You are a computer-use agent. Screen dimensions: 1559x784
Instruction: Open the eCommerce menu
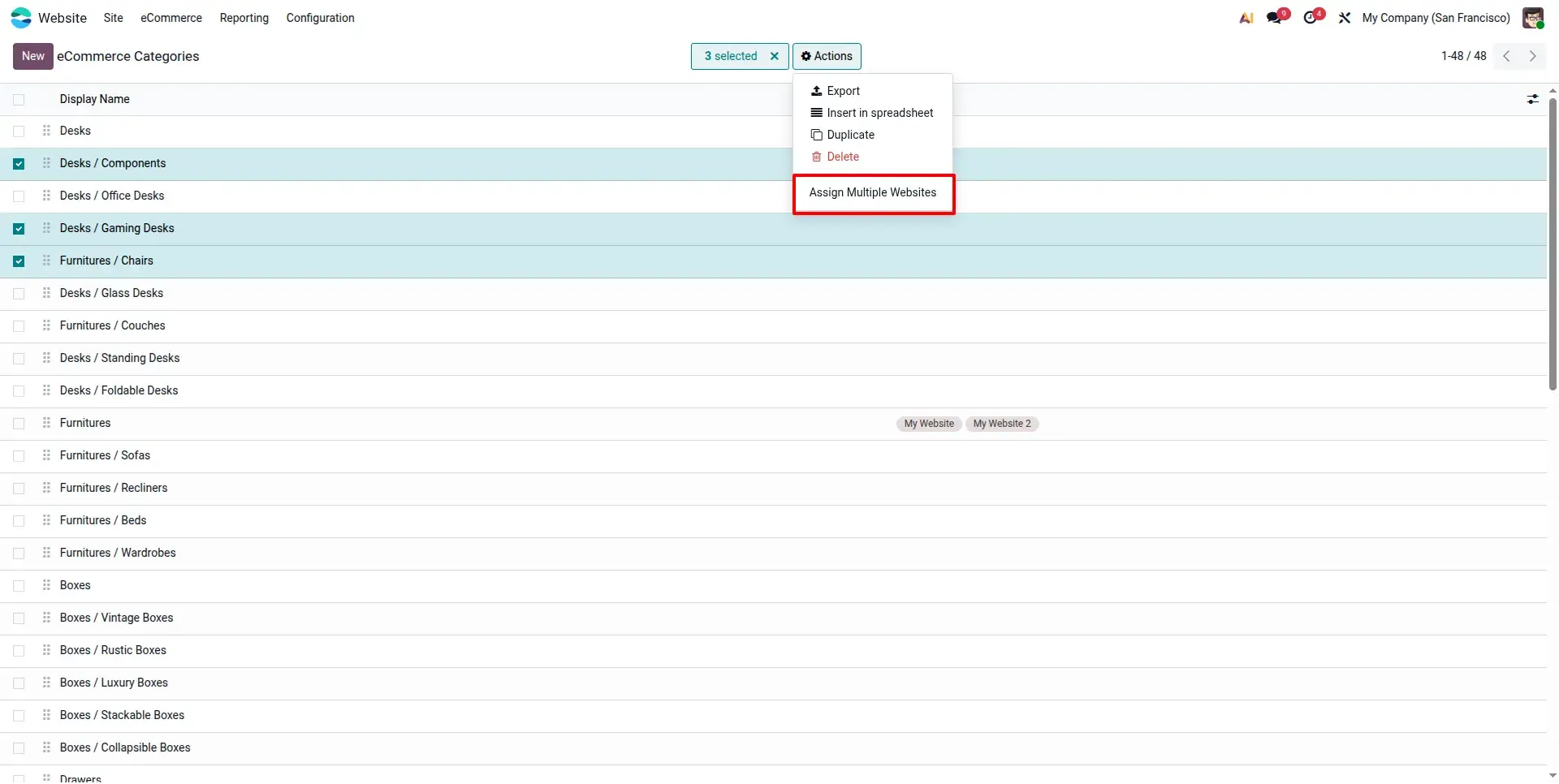click(x=171, y=18)
